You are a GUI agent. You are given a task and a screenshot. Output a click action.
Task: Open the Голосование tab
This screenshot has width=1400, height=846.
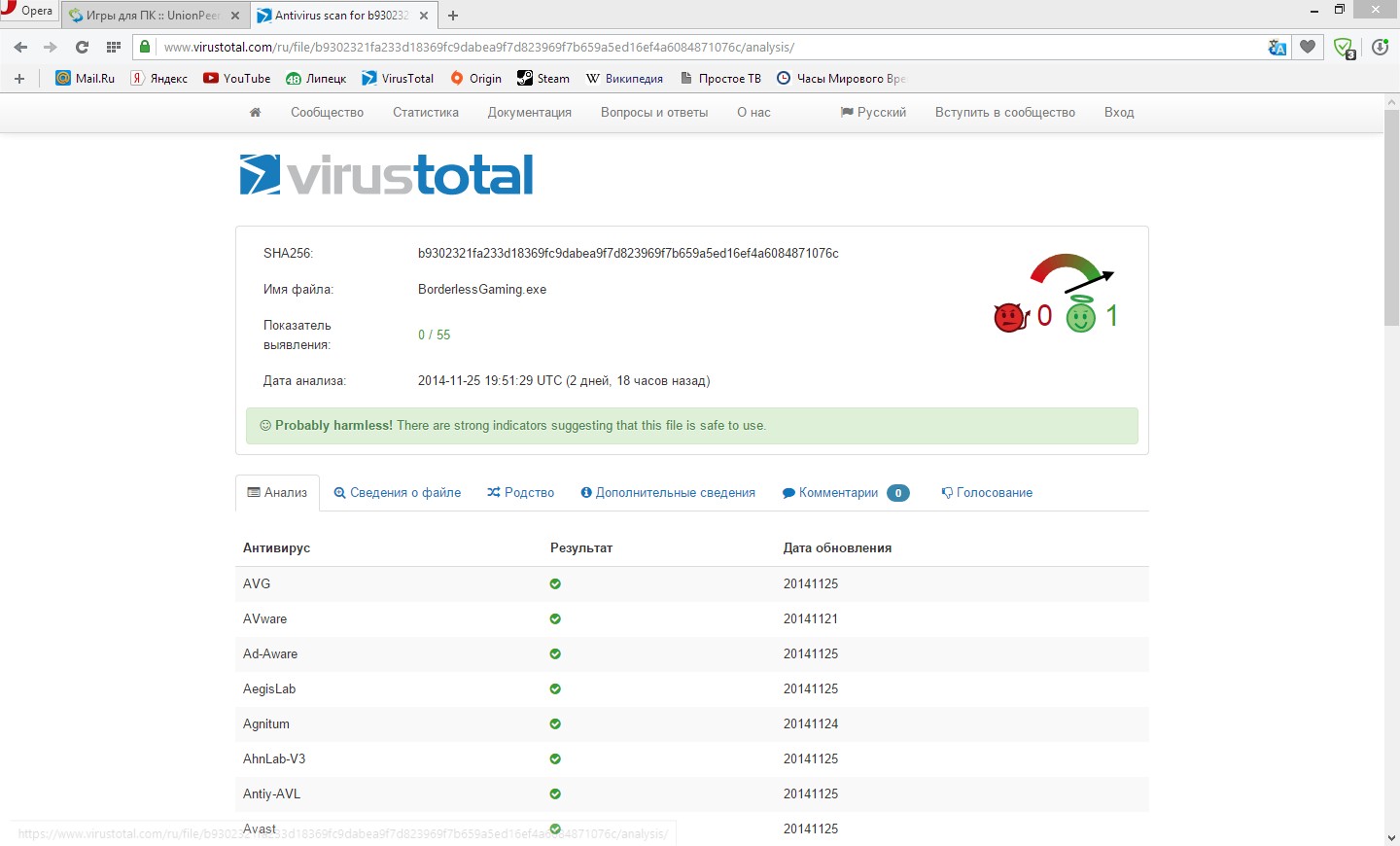tap(987, 493)
